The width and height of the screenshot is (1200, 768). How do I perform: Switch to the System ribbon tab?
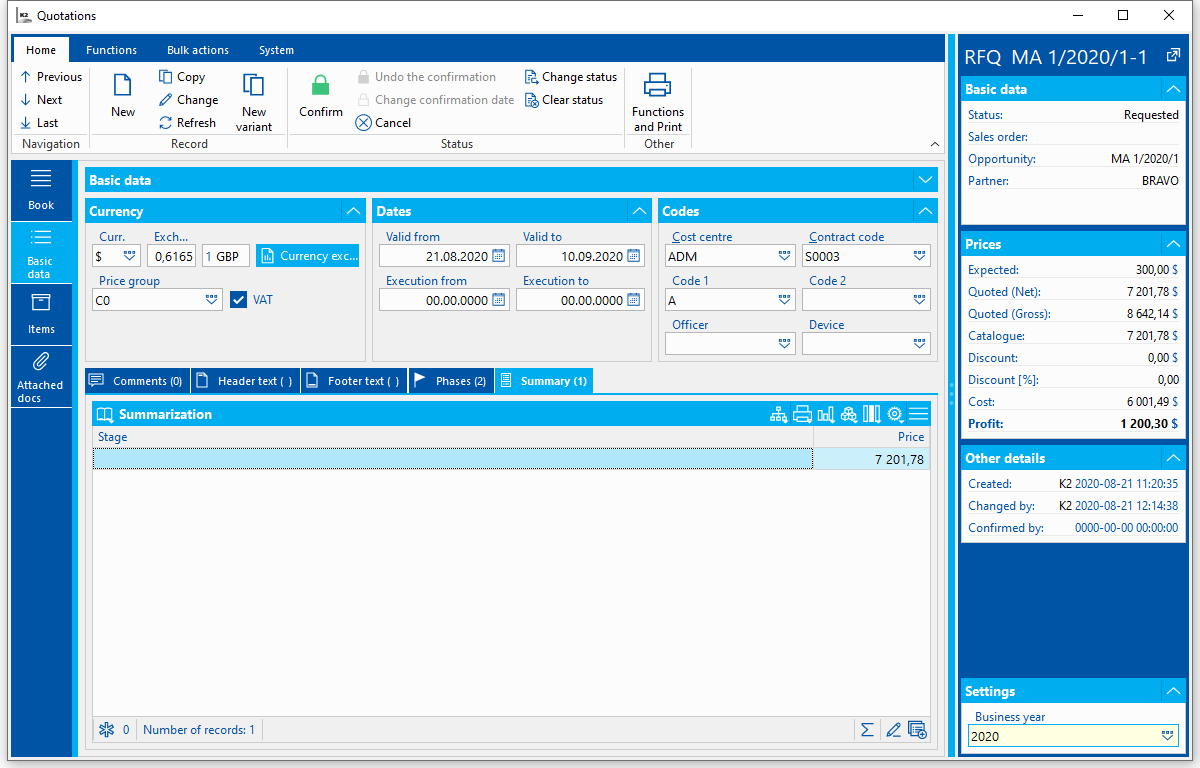[276, 50]
